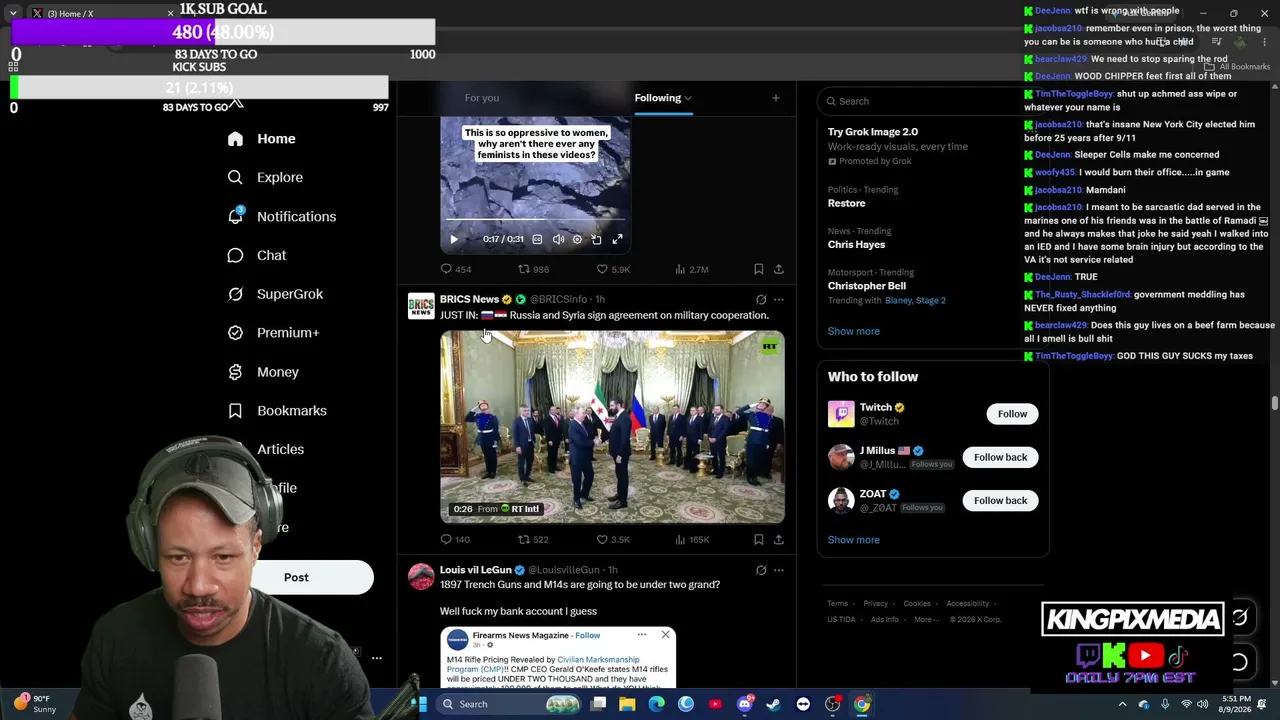Open the Premium+ badge icon in sidebar
This screenshot has width=1280, height=720.
235,333
